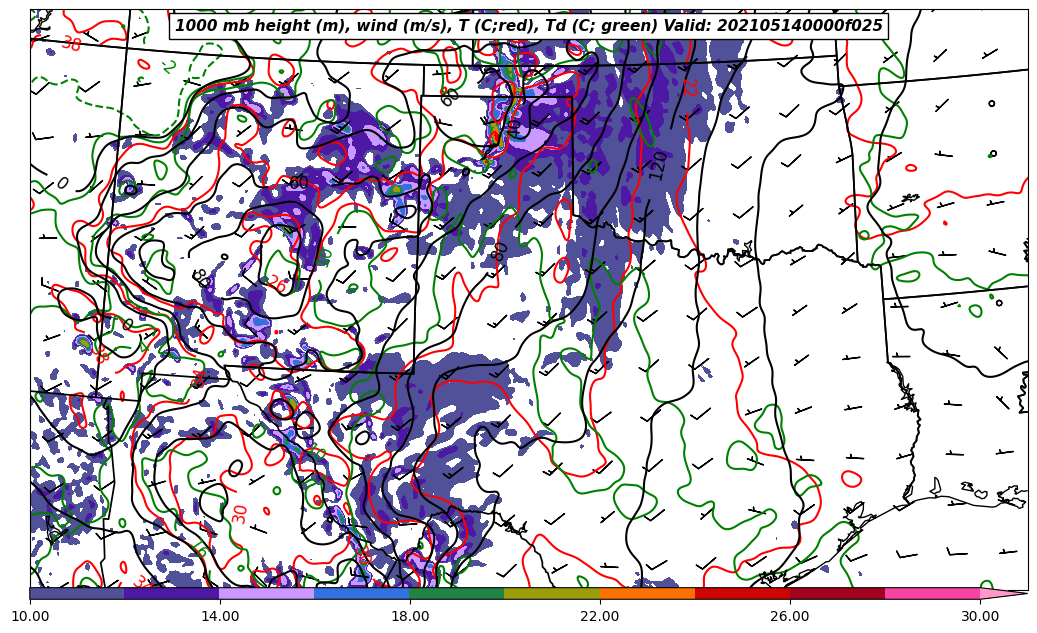Viewport: 1037px width, 633px height.
Task: Click the 14.00 colorbar tick label
Action: click(x=220, y=616)
